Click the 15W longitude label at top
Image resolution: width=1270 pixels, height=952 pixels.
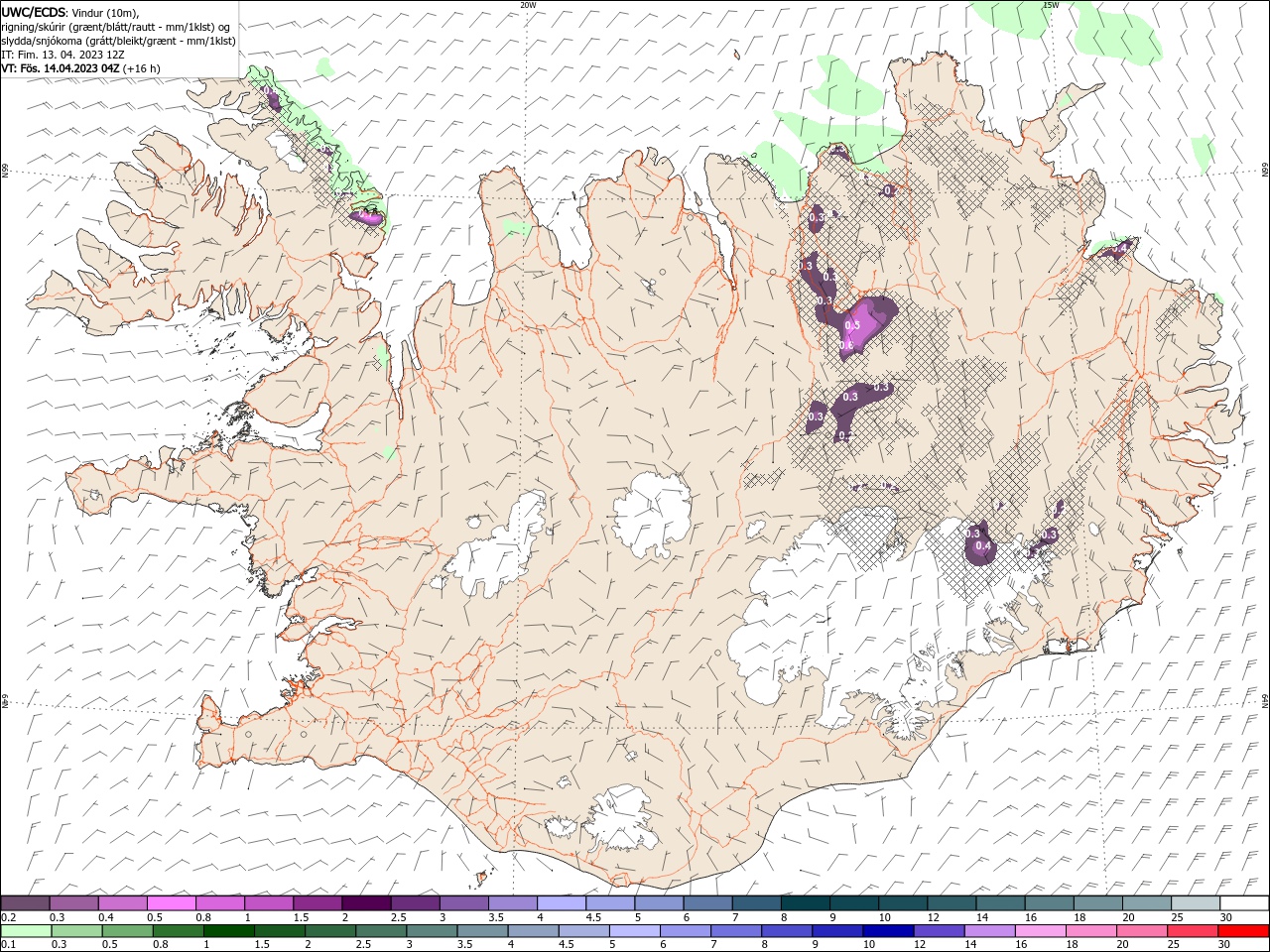point(1051,5)
